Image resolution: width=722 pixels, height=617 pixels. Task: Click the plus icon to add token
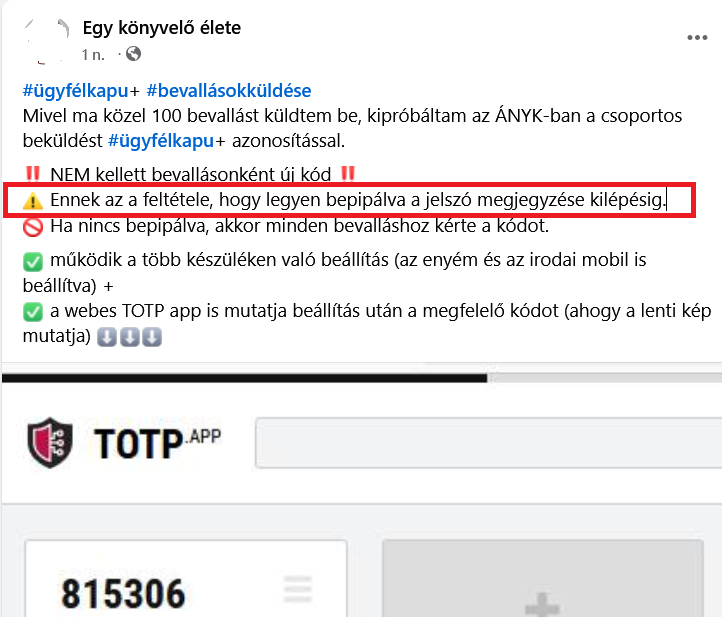pos(542,604)
